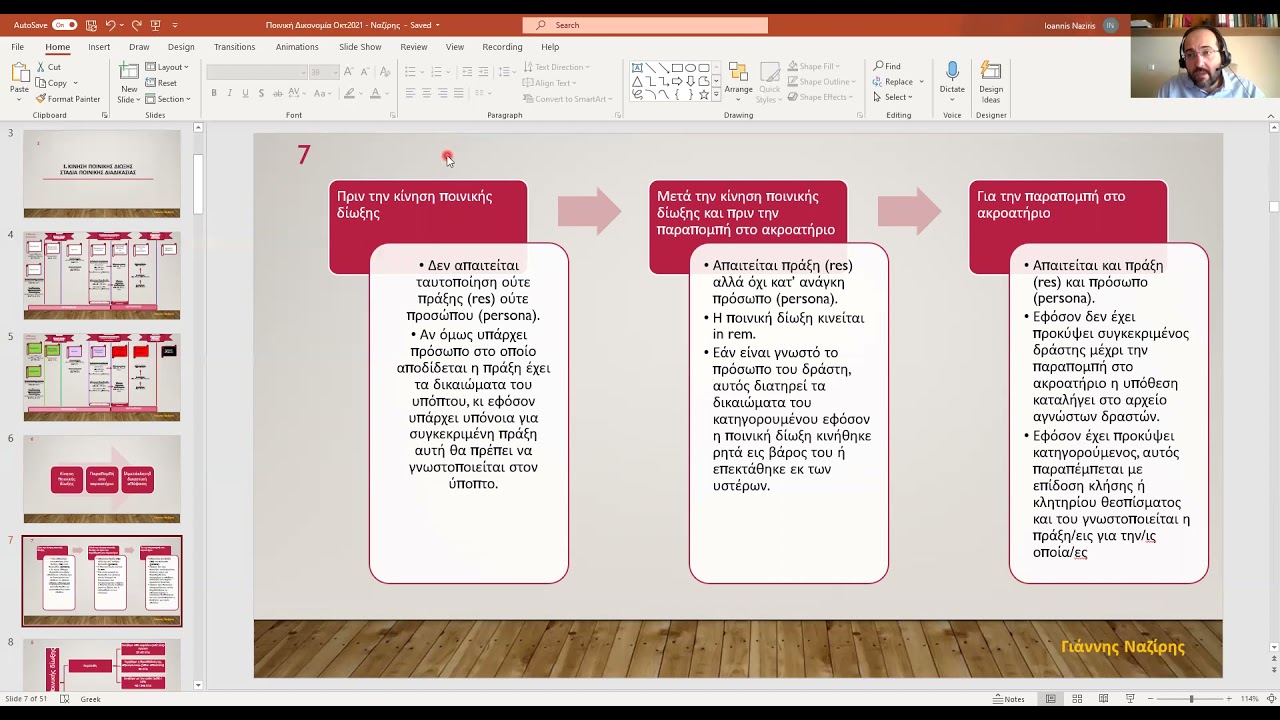This screenshot has height=720, width=1280.
Task: Select slide 6 thumbnail
Action: coord(102,478)
